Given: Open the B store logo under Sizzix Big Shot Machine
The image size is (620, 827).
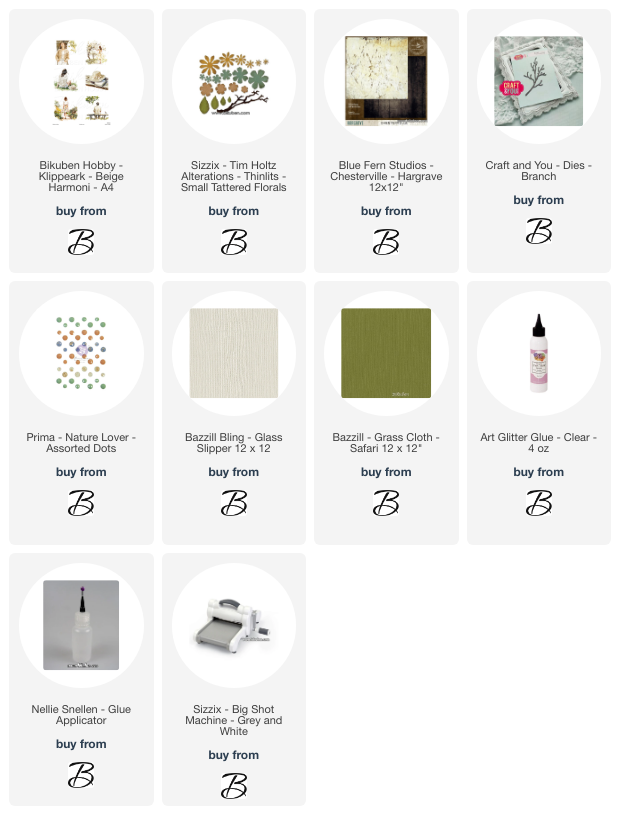Looking at the screenshot, I should (x=234, y=786).
